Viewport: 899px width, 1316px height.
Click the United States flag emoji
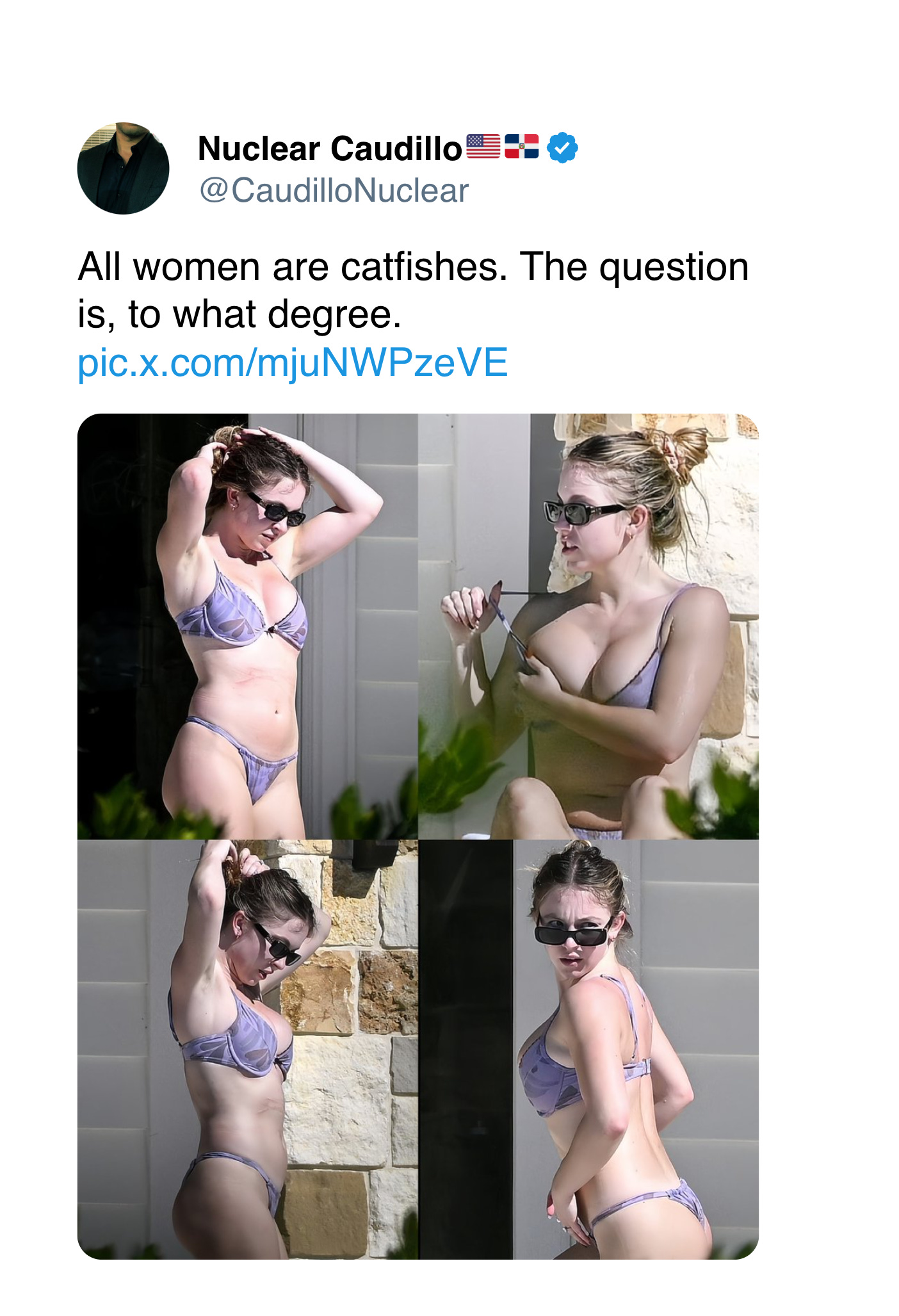point(483,147)
